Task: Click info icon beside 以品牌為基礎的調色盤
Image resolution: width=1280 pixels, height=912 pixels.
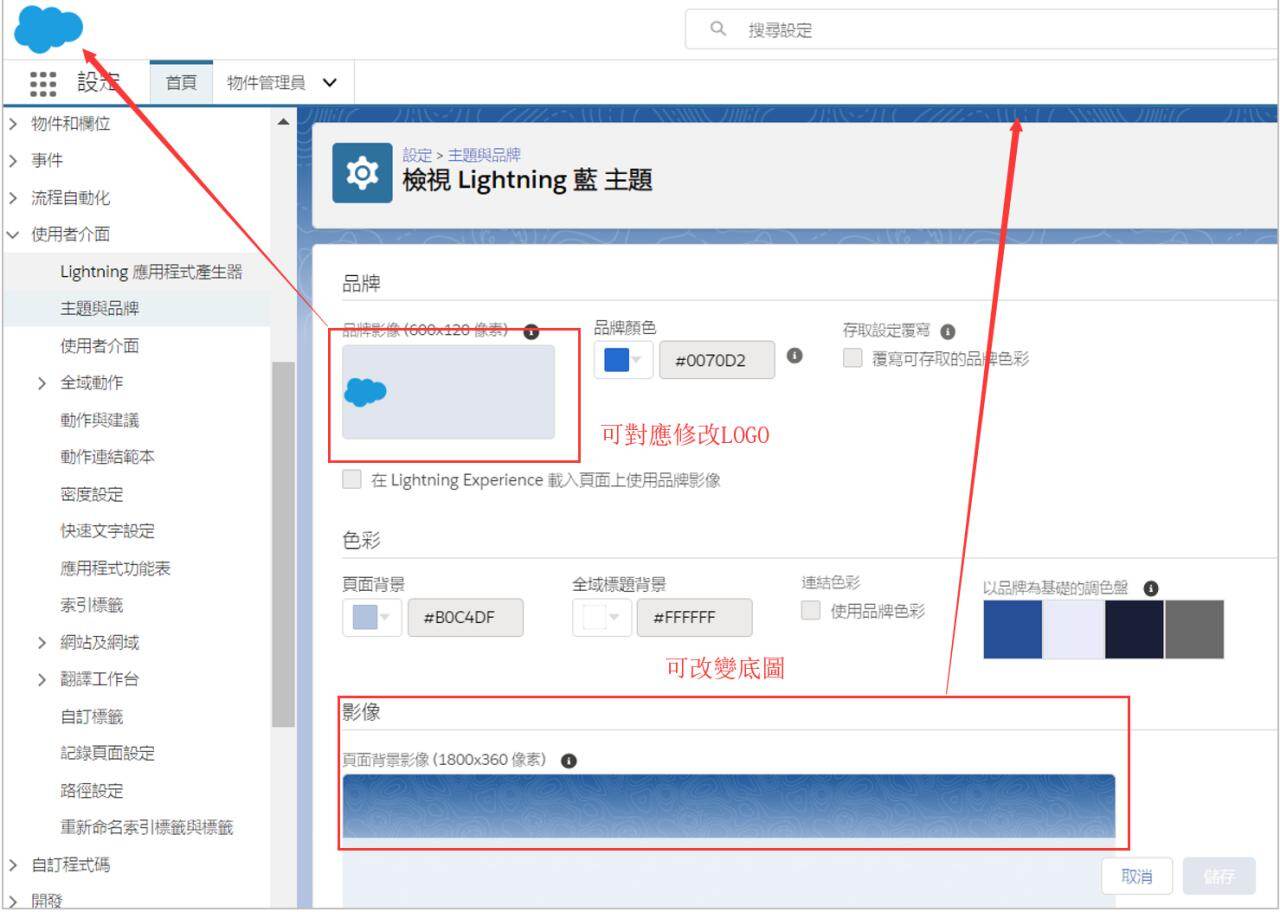Action: point(1151,588)
